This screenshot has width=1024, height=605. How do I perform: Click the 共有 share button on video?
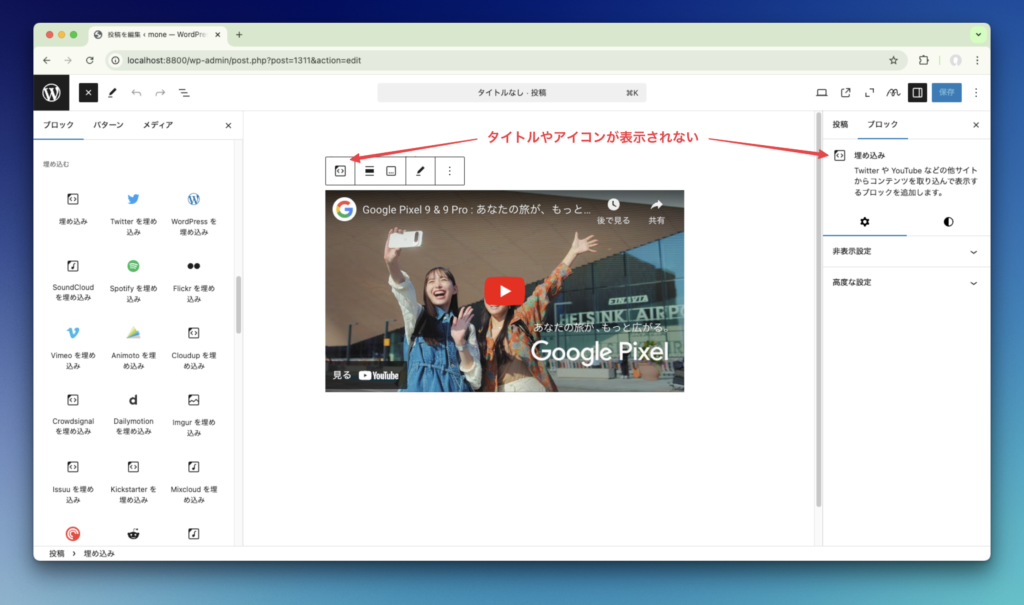656,212
